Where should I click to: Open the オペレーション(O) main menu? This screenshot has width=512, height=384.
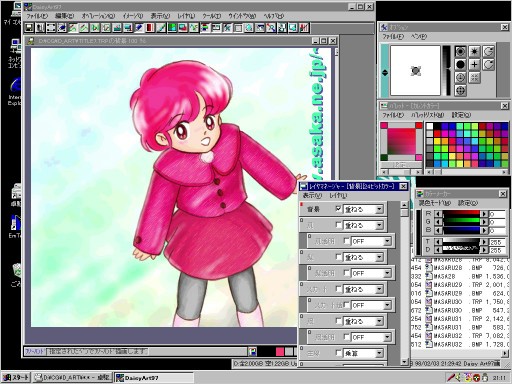click(98, 16)
